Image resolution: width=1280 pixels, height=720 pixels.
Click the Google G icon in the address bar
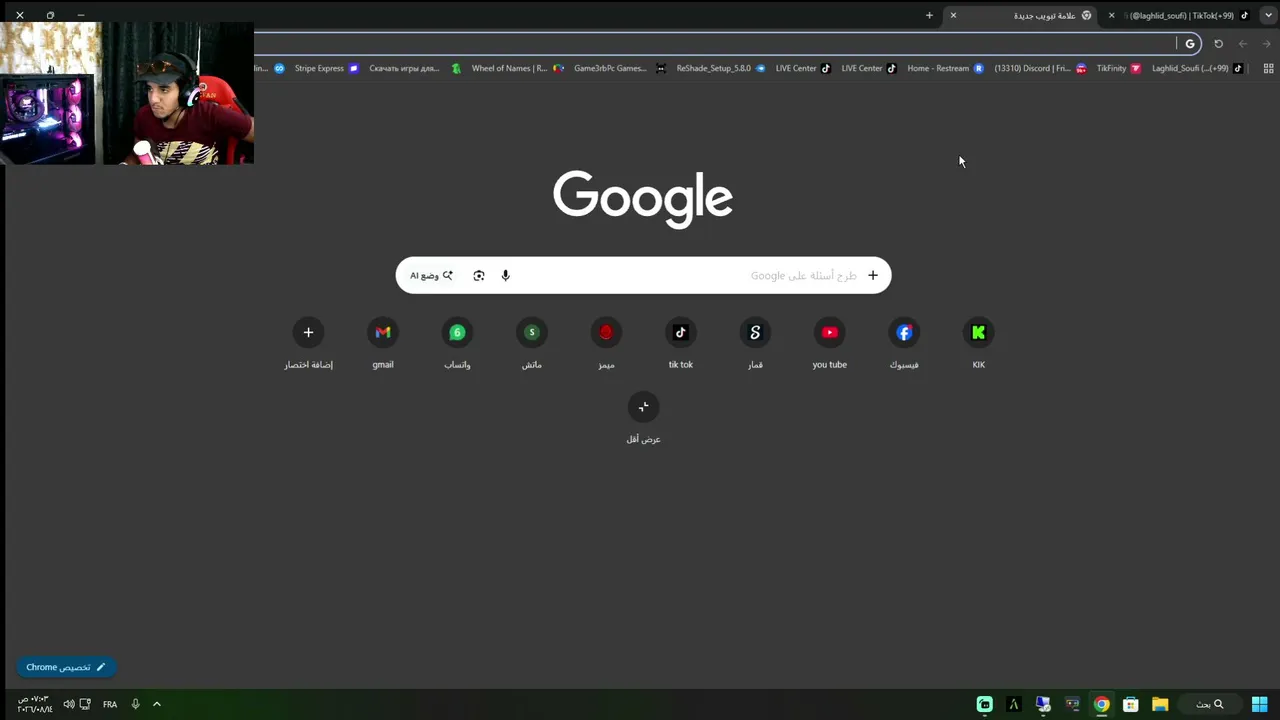[x=1189, y=43]
